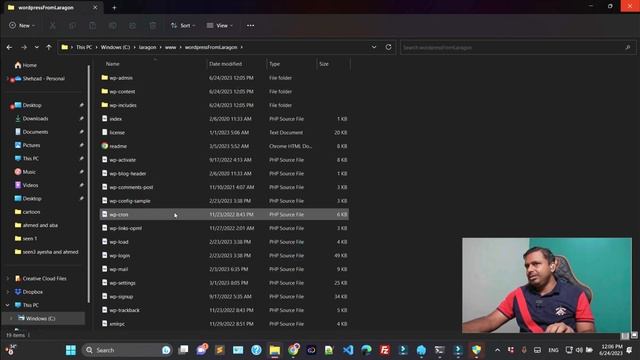Add a new File Explorer tab
Image resolution: width=640 pixels, height=360 pixels.
[114, 7]
